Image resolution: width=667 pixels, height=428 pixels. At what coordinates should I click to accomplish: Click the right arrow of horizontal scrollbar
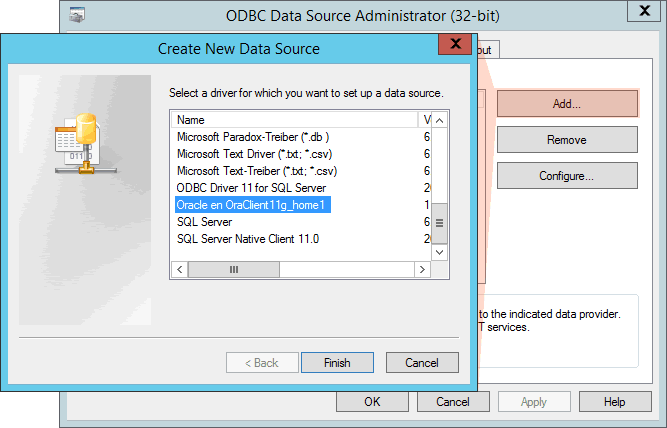click(x=422, y=269)
